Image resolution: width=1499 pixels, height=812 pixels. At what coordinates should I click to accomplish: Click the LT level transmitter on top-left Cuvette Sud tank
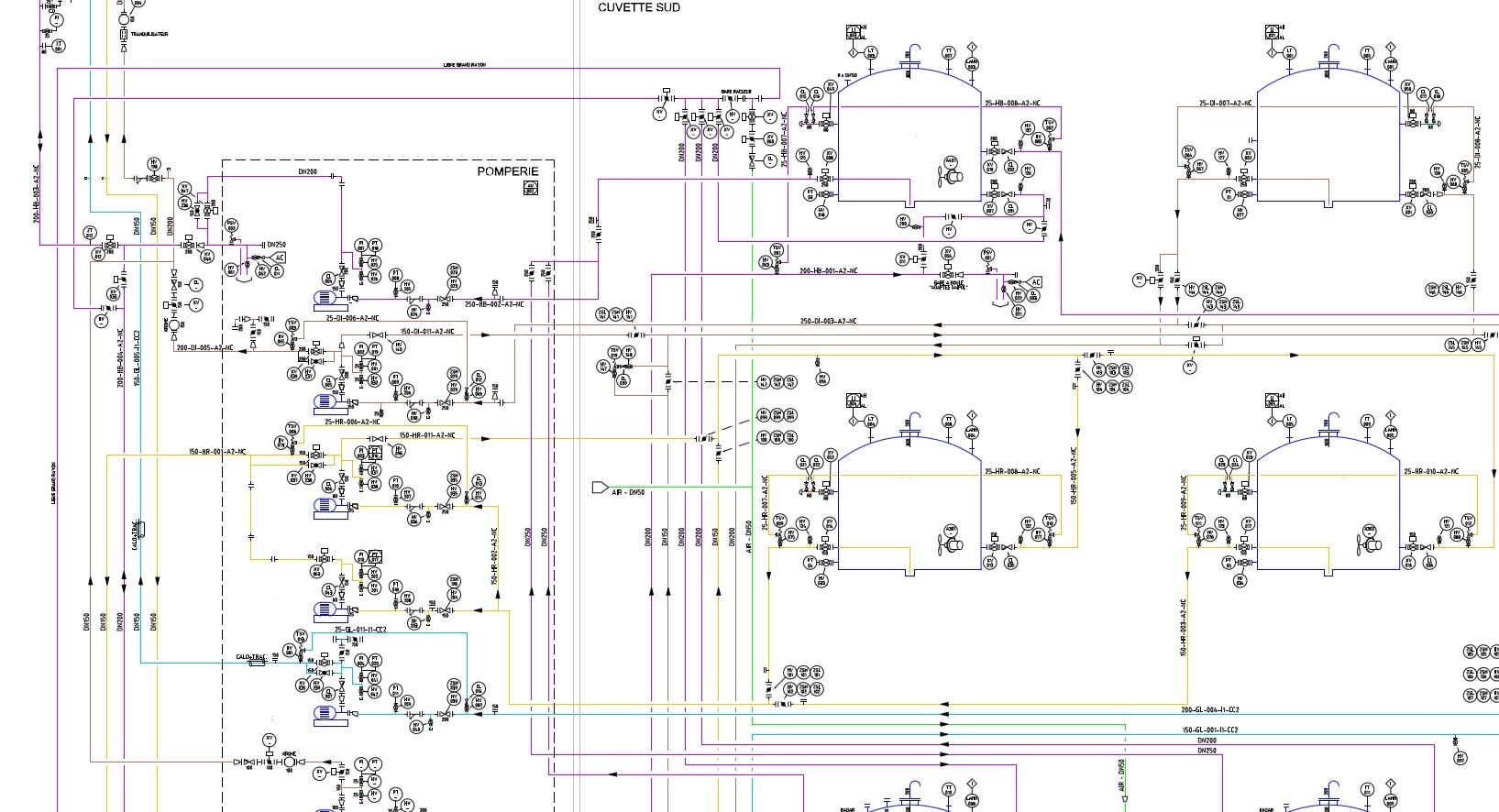[x=871, y=53]
